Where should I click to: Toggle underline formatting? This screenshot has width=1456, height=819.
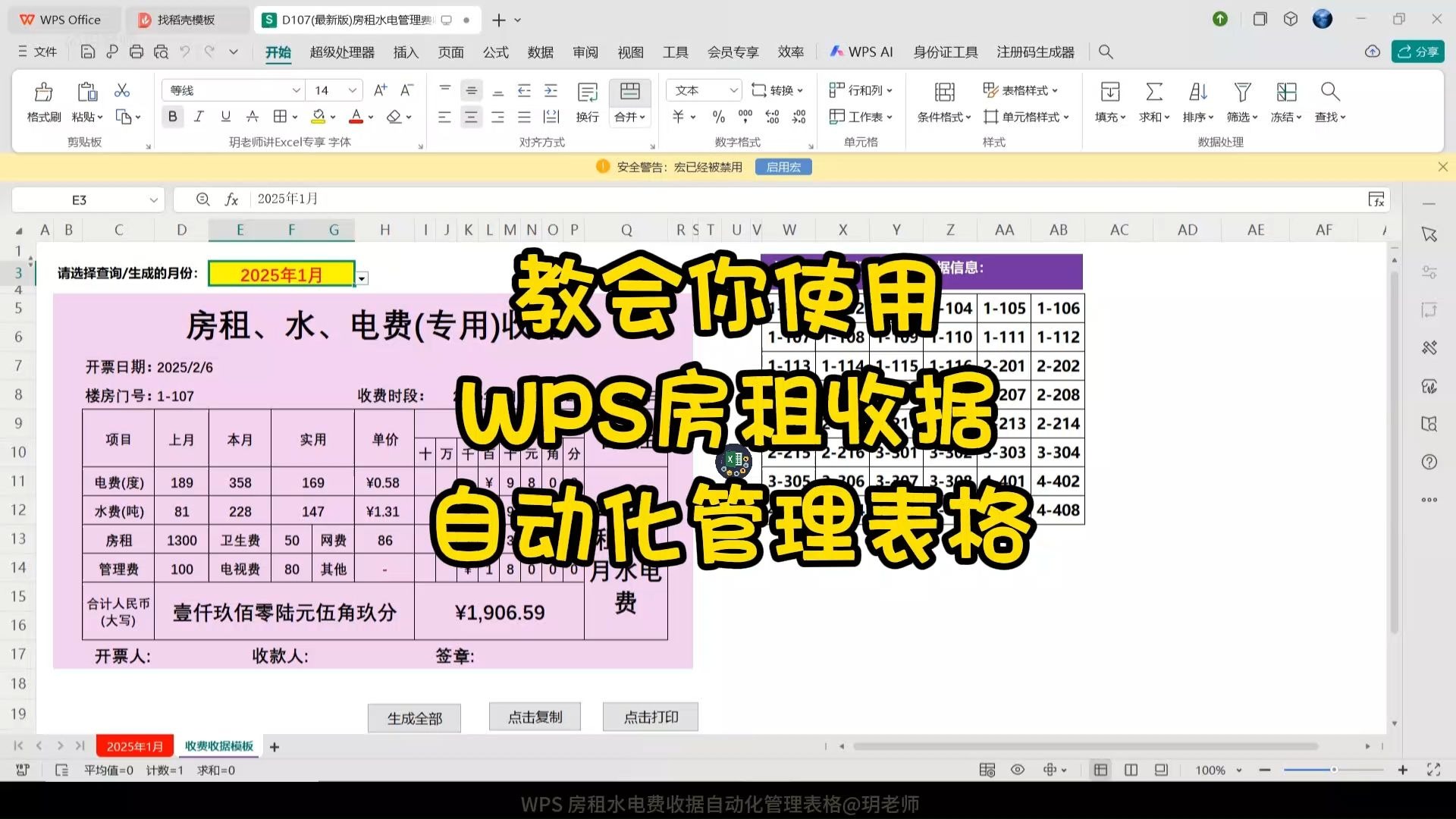[x=224, y=116]
